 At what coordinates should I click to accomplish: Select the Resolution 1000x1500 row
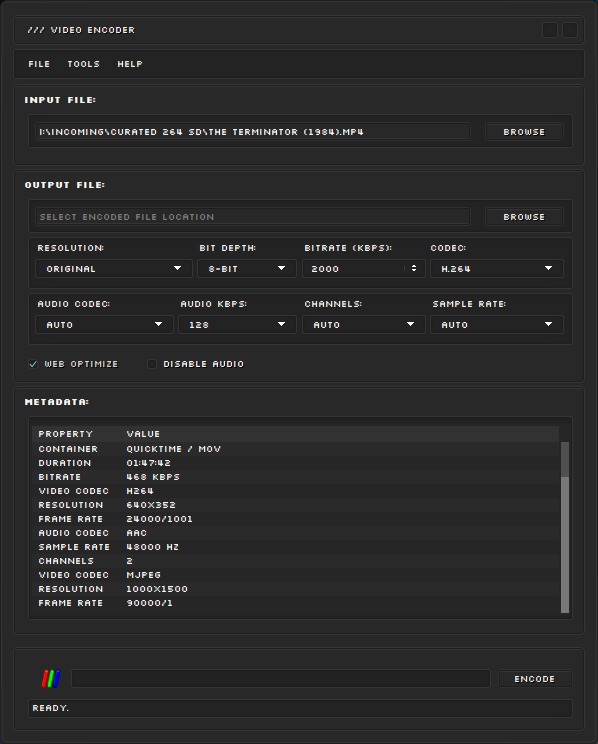pyautogui.click(x=296, y=589)
